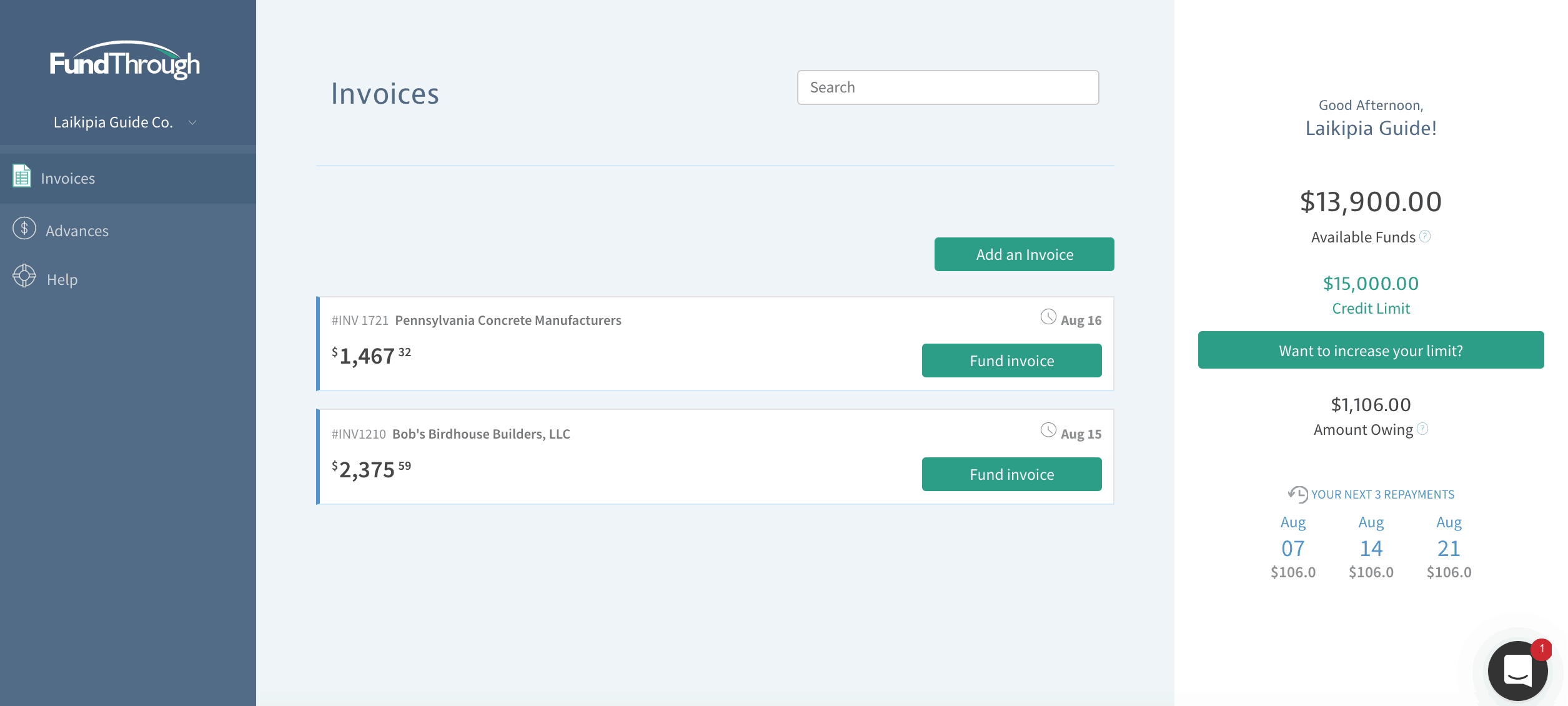Click the Invoices document icon in sidebar

click(22, 176)
